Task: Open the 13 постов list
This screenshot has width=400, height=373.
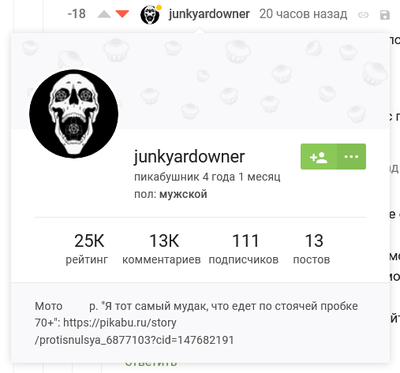Action: click(x=312, y=249)
